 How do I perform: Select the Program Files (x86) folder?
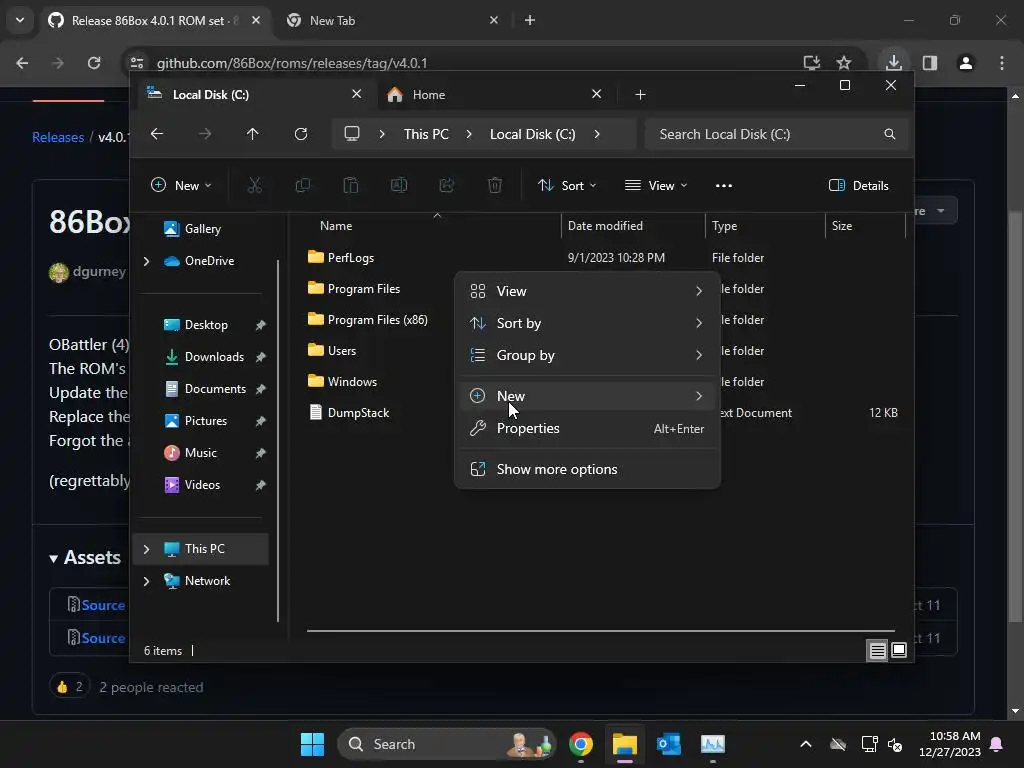click(377, 319)
